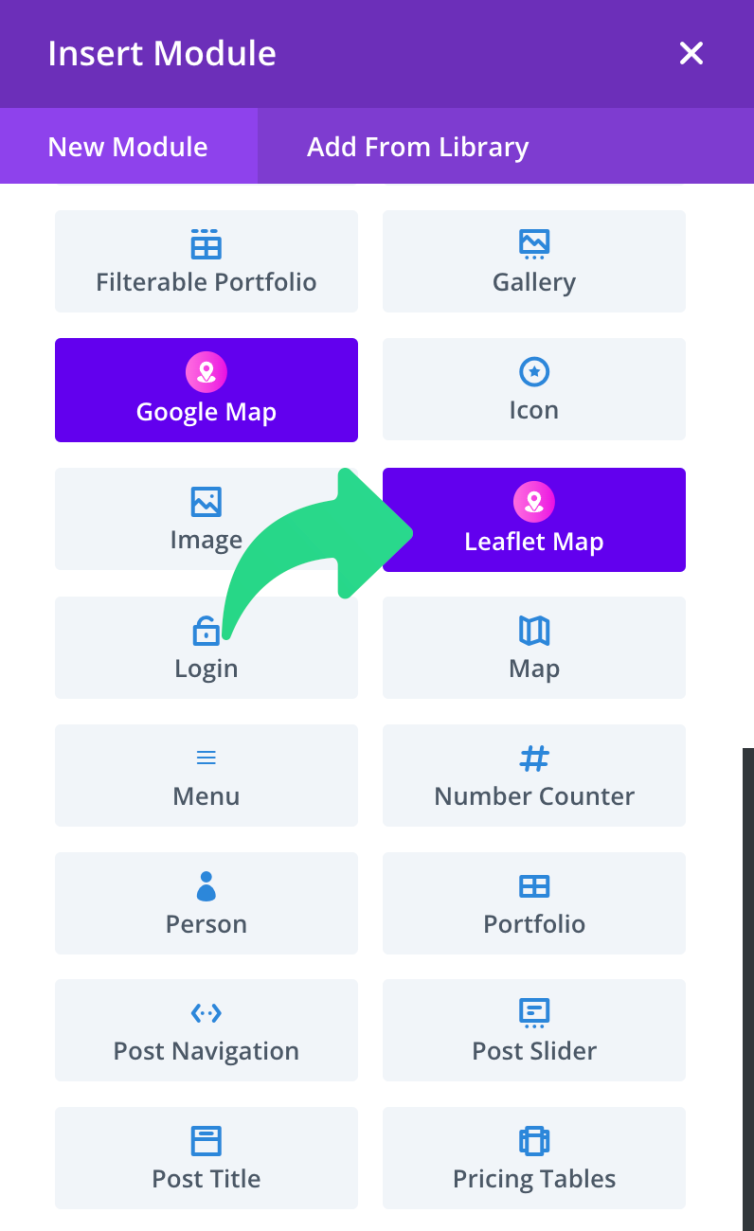Viewport: 754px width, 1231px height.
Task: Select the Login padlock icon
Action: pyautogui.click(x=206, y=630)
